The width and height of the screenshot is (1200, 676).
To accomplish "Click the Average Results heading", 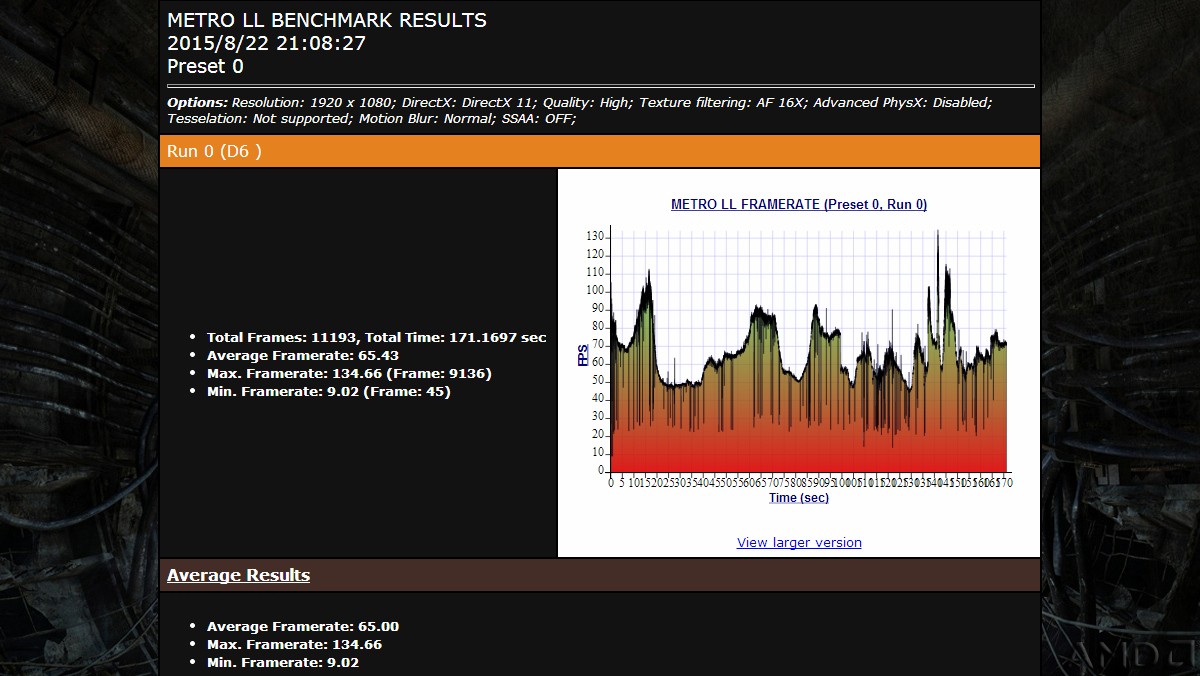I will coord(238,575).
